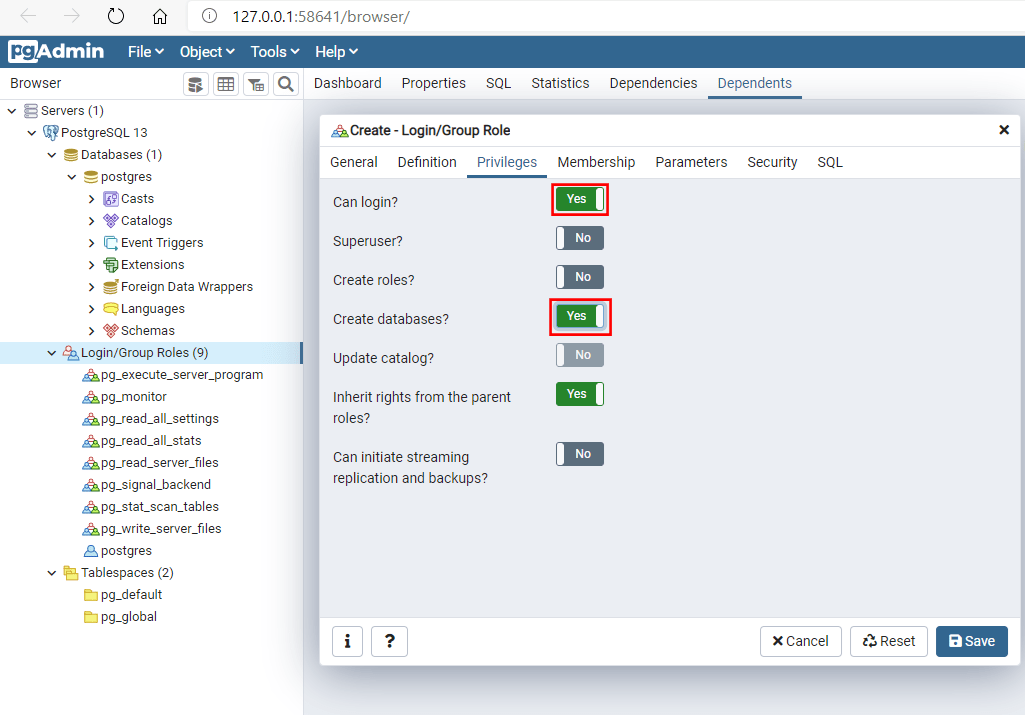Toggle the 'Can login?' switch

tap(580, 199)
